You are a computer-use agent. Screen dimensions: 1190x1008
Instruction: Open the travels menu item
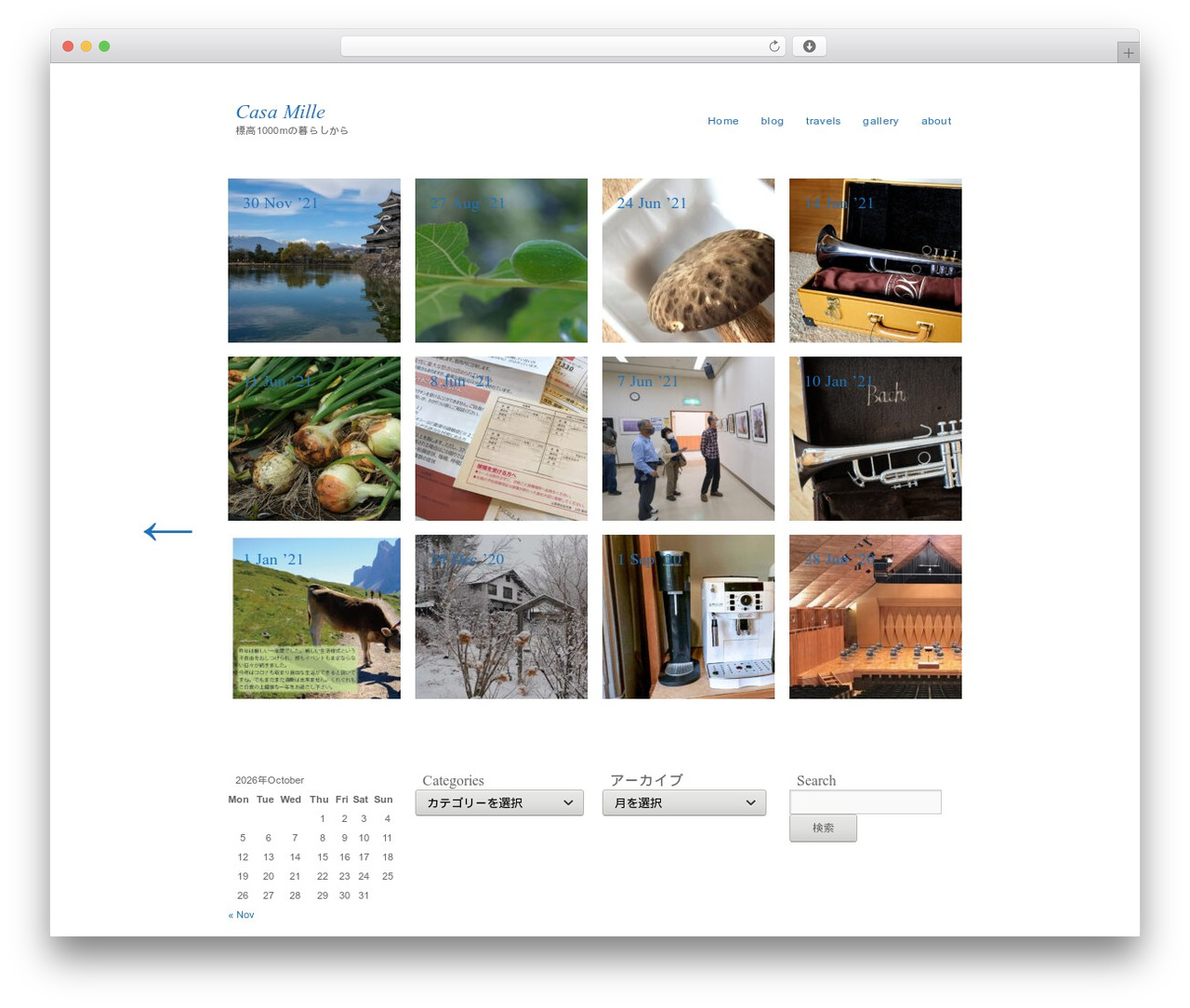point(823,121)
